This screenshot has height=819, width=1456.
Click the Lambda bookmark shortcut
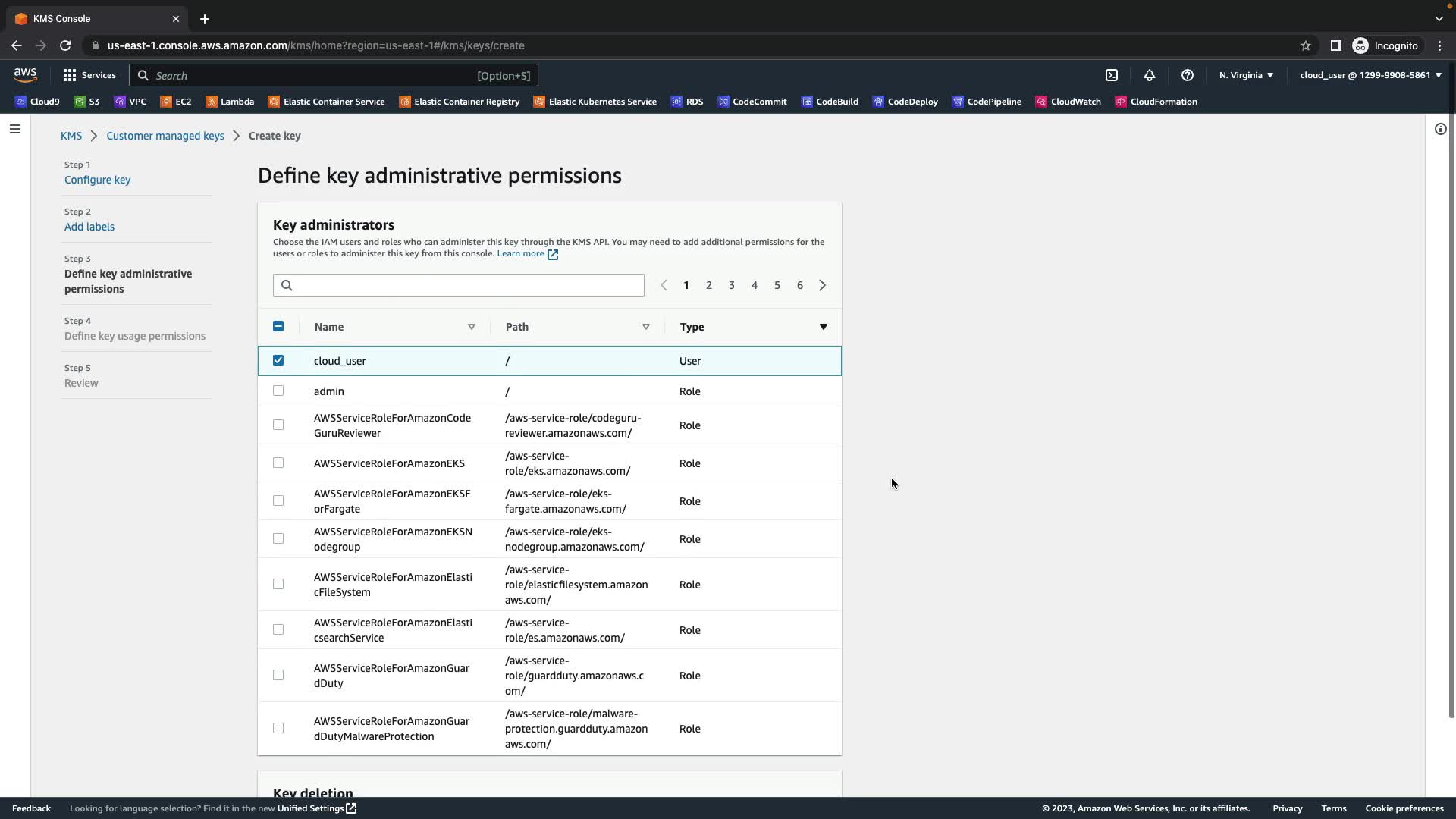coord(230,102)
